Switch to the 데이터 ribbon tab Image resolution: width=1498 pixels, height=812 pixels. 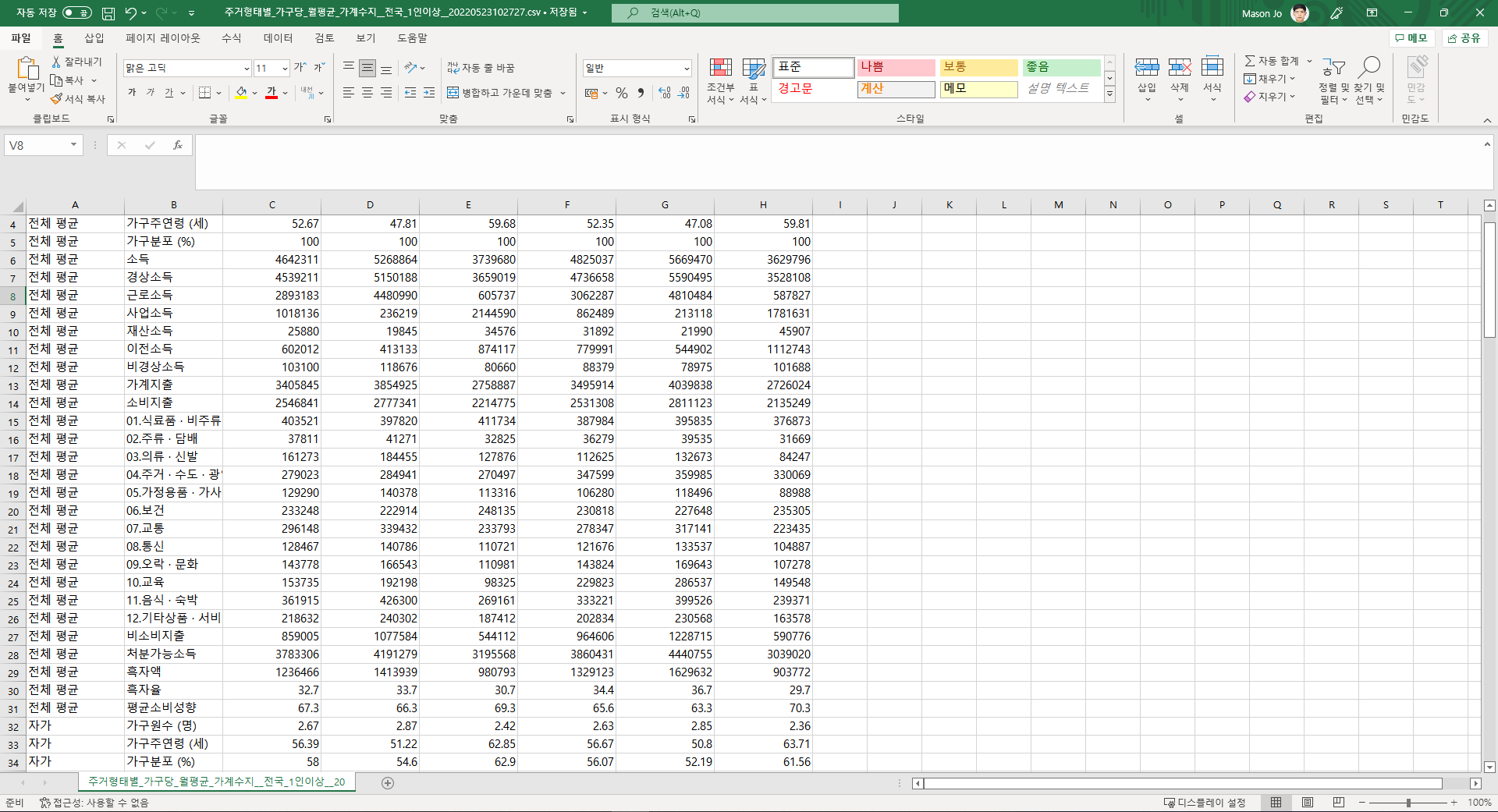278,38
